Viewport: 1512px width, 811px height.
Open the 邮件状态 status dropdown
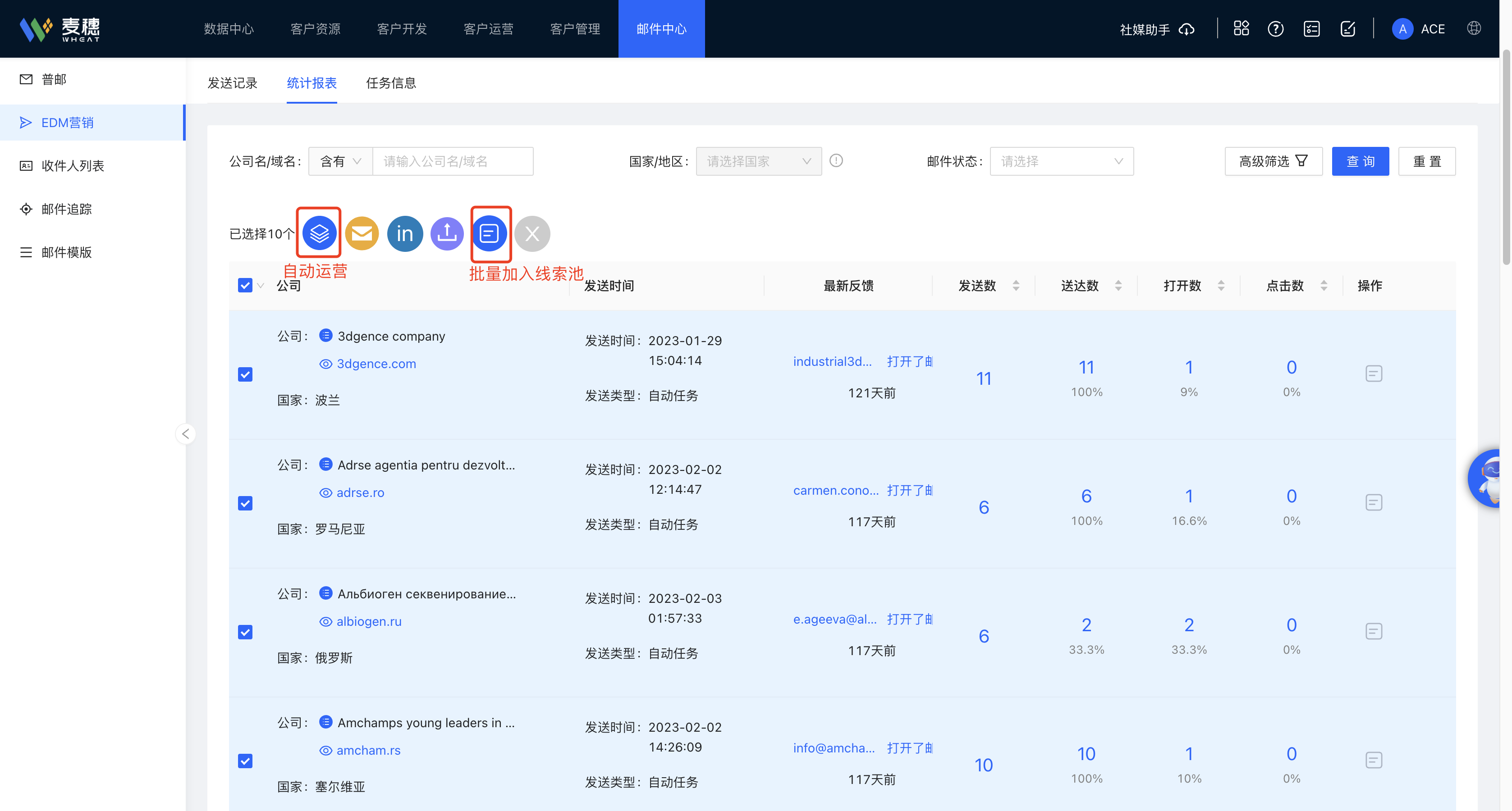click(x=1061, y=161)
